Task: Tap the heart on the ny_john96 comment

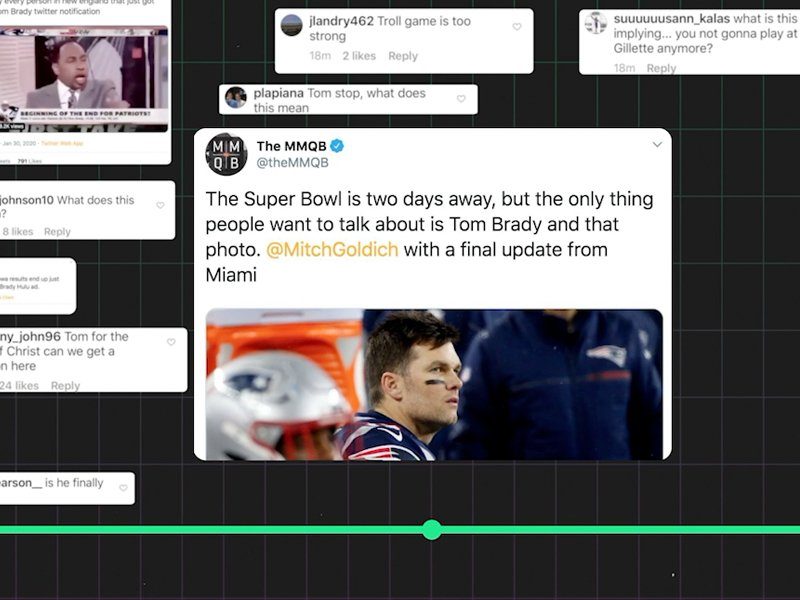Action: (x=171, y=342)
